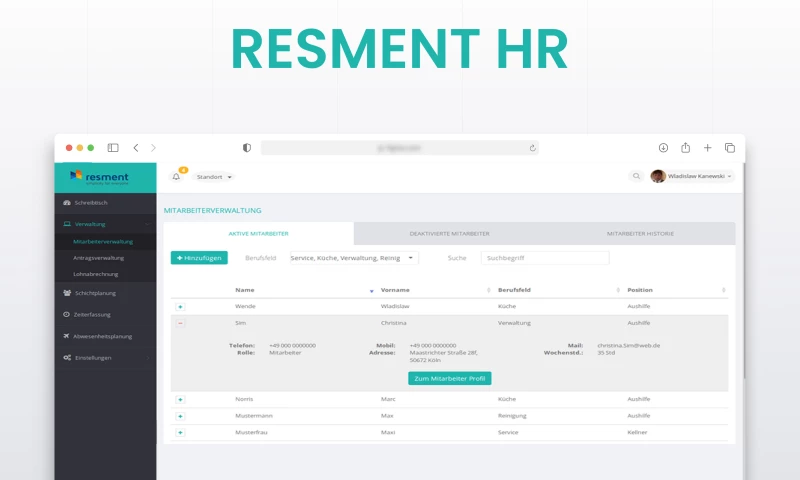Open Zeiterfassung in the sidebar
The width and height of the screenshot is (800, 480).
106,315
